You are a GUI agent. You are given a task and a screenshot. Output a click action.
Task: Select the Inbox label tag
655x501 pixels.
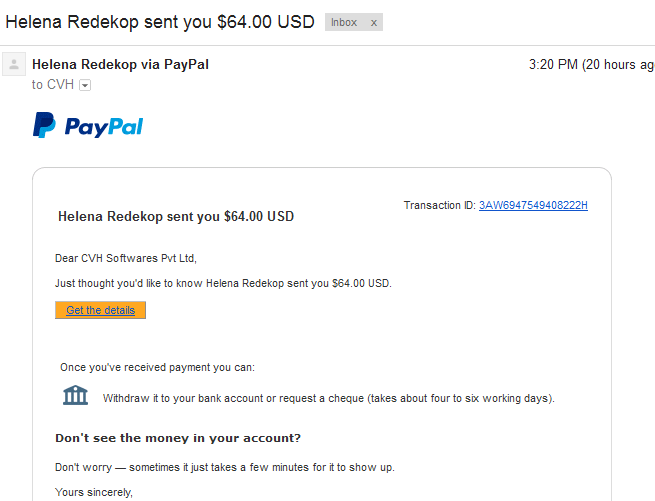pyautogui.click(x=344, y=22)
